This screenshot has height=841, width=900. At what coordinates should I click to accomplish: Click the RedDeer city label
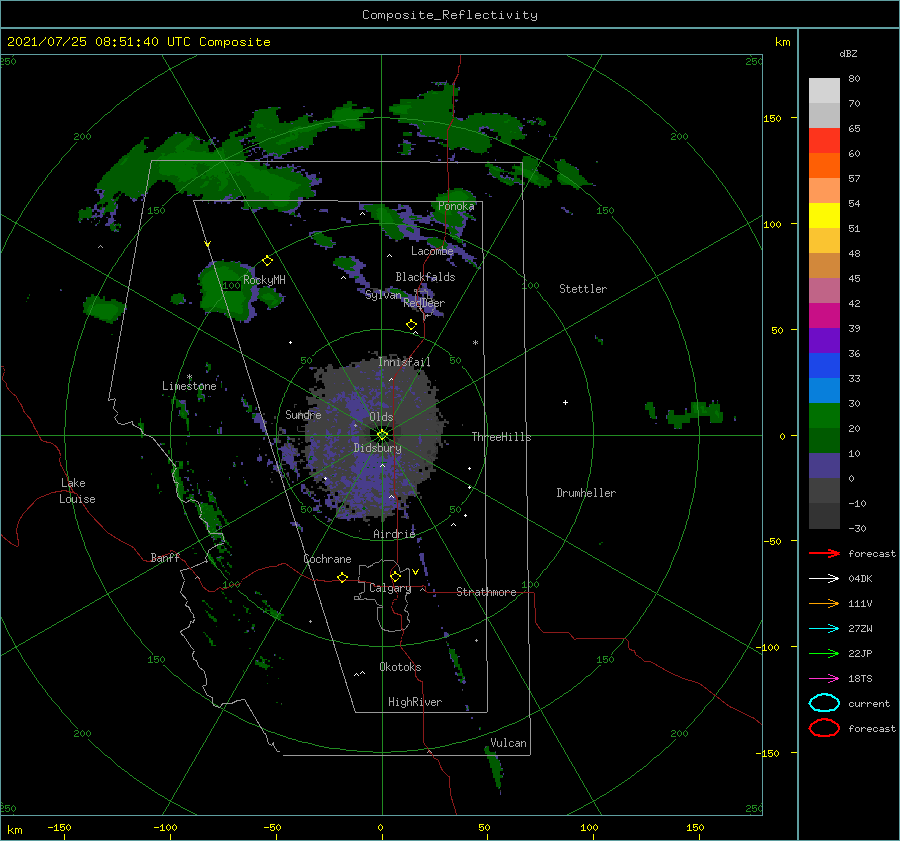point(424,303)
